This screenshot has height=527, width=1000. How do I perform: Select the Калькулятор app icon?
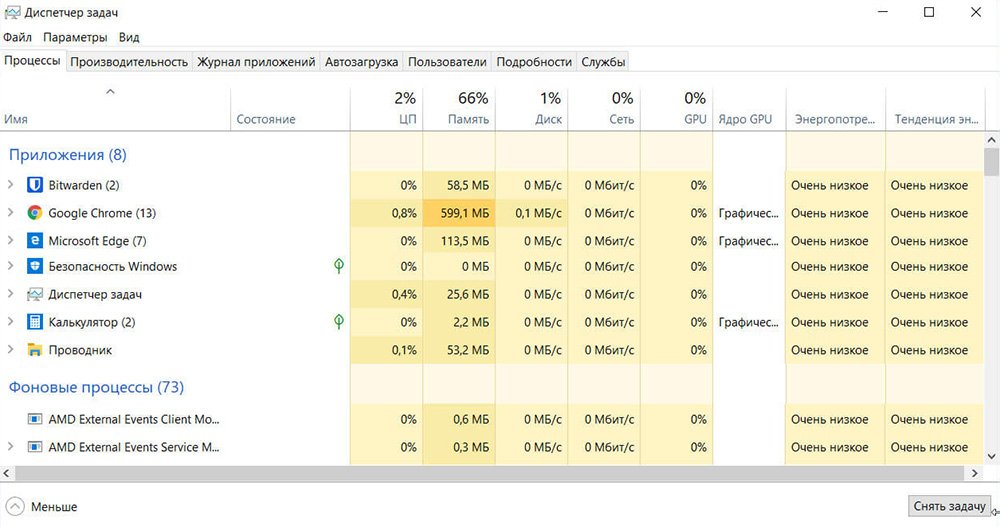34,322
